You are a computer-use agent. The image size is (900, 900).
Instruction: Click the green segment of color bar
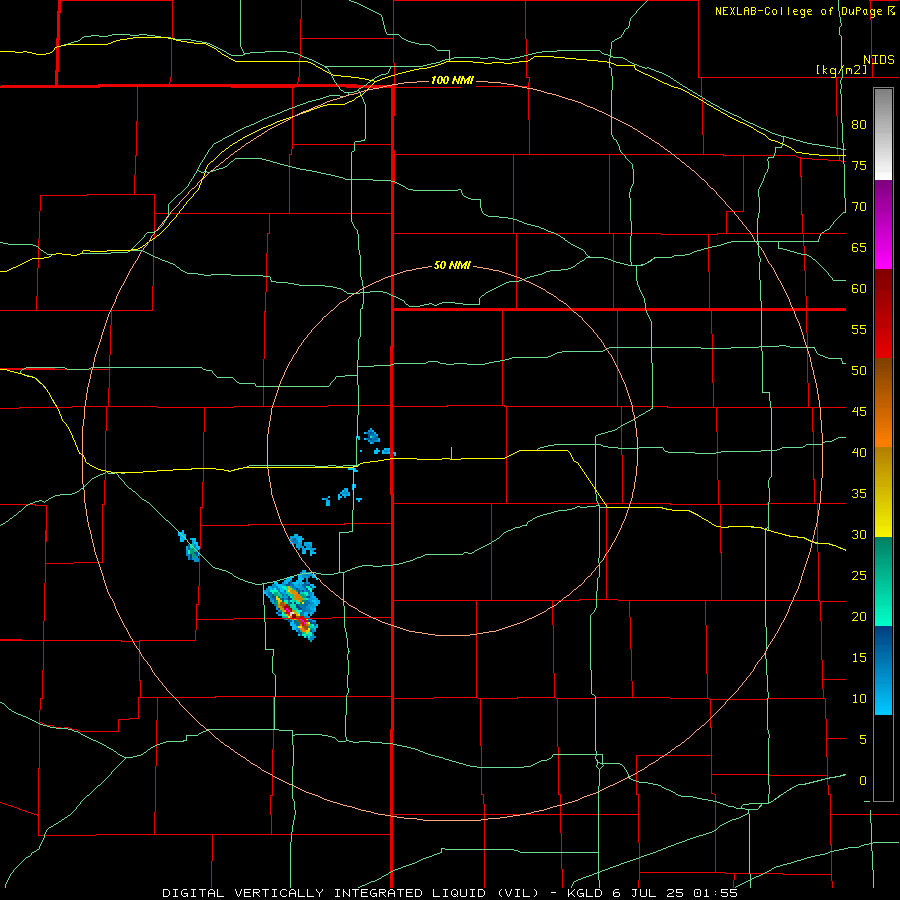[x=883, y=581]
